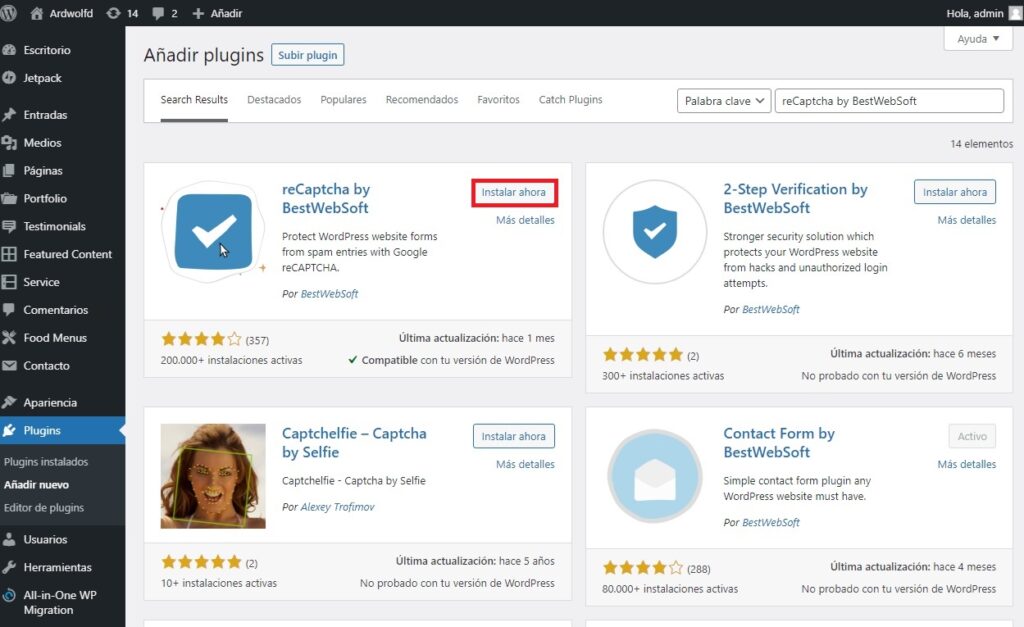Click the Contacto envelope icon

8,366
